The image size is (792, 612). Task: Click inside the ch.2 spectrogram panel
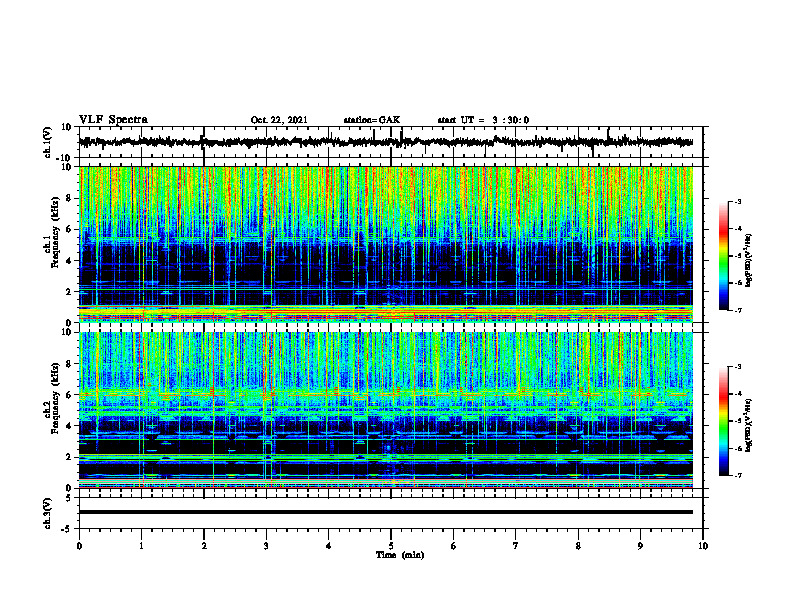[386, 410]
